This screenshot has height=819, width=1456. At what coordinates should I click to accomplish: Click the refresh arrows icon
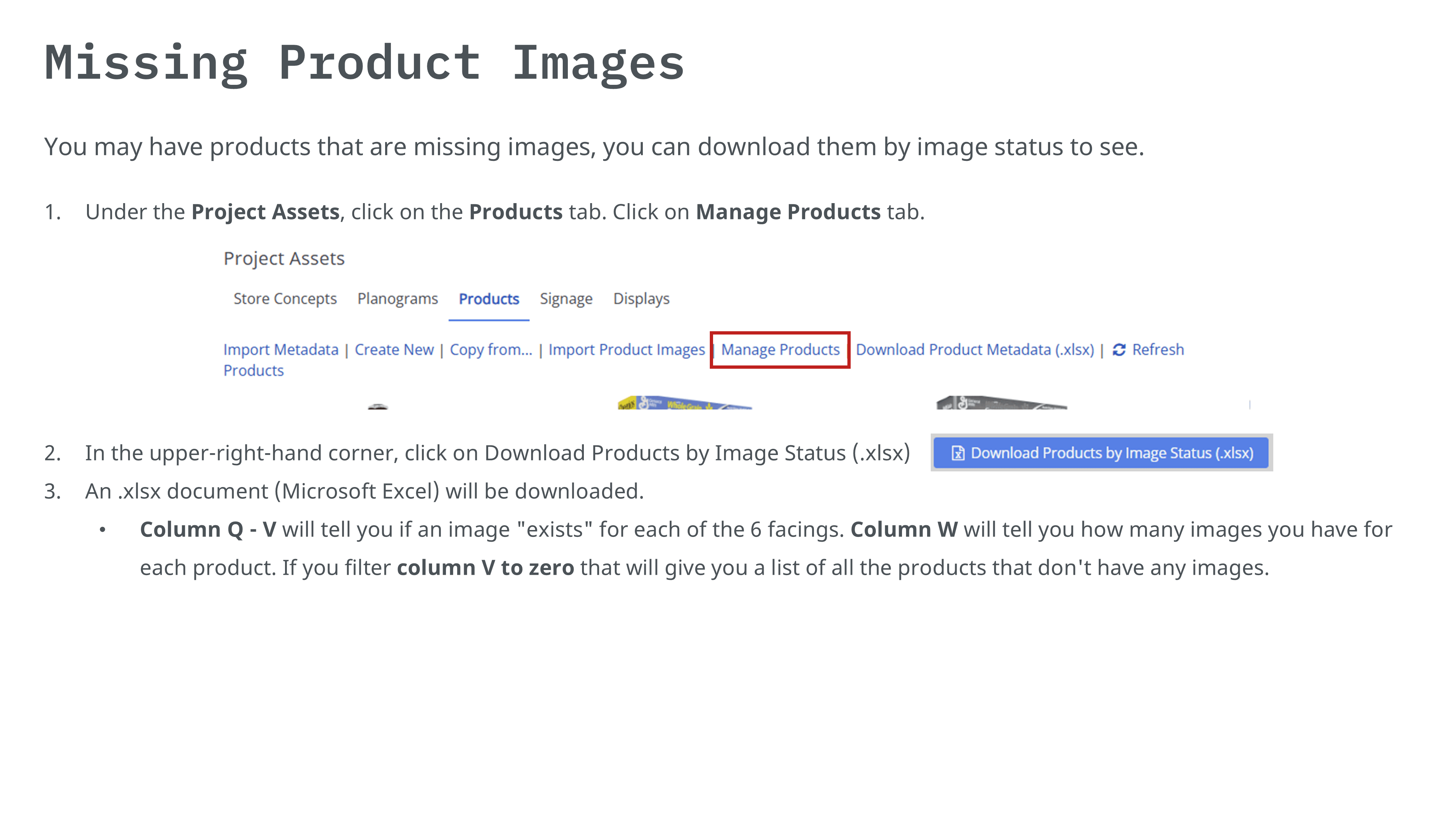point(1119,350)
